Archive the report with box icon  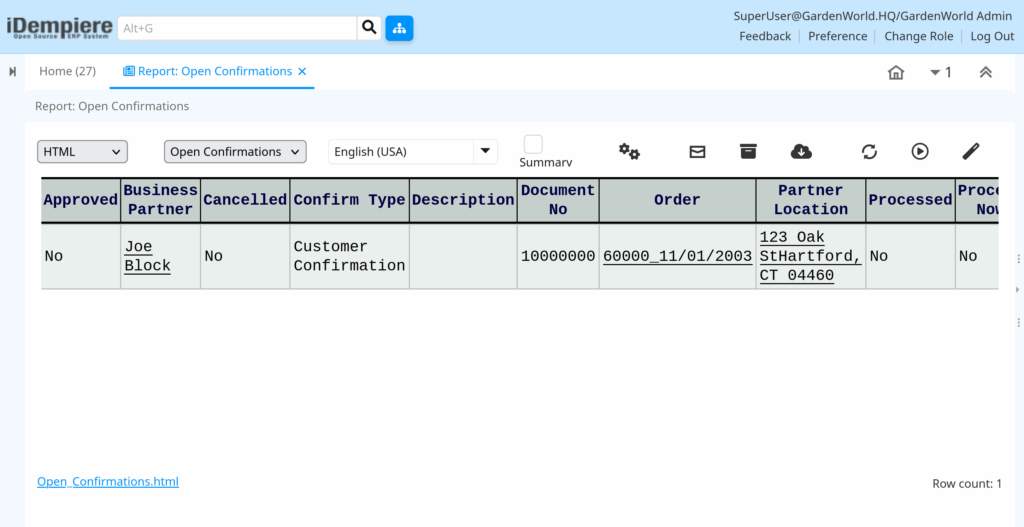pyautogui.click(x=748, y=152)
